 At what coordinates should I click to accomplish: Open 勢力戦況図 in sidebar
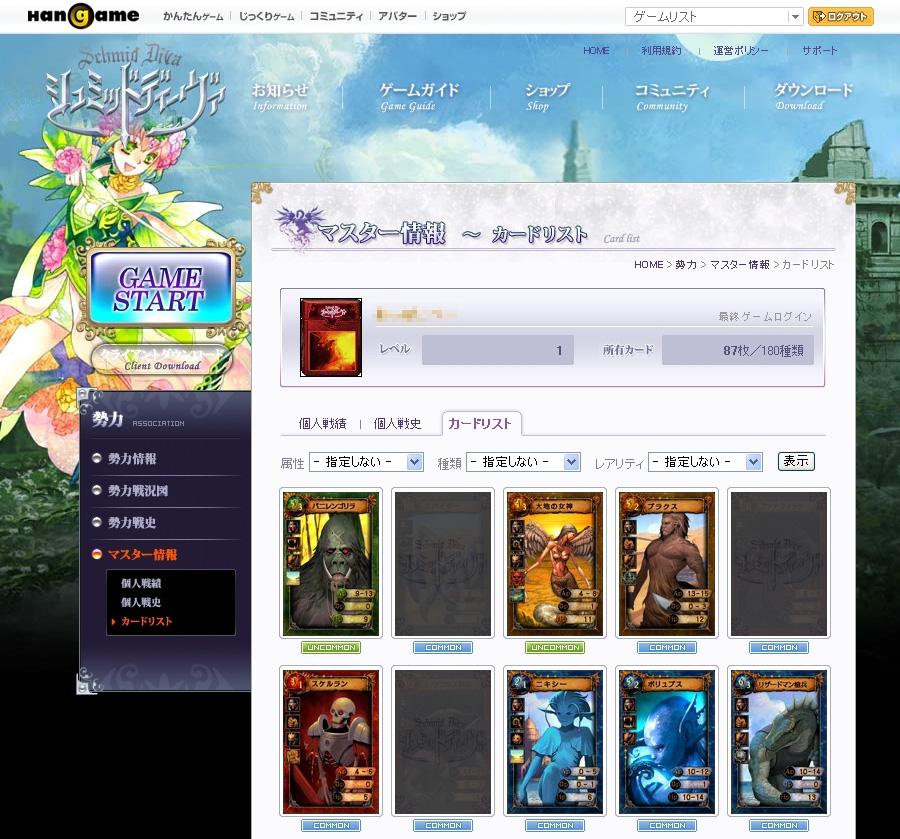coord(138,491)
